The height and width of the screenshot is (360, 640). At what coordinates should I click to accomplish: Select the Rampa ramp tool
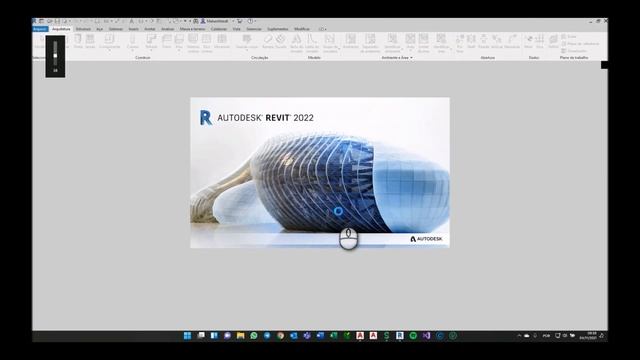pos(268,41)
